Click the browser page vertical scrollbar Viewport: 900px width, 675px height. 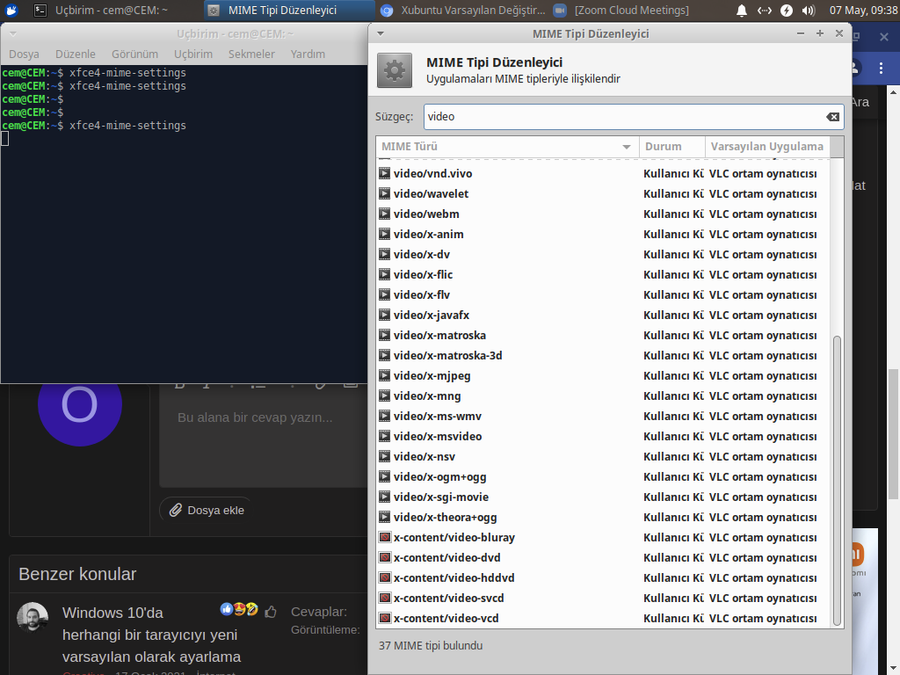pyautogui.click(x=893, y=433)
